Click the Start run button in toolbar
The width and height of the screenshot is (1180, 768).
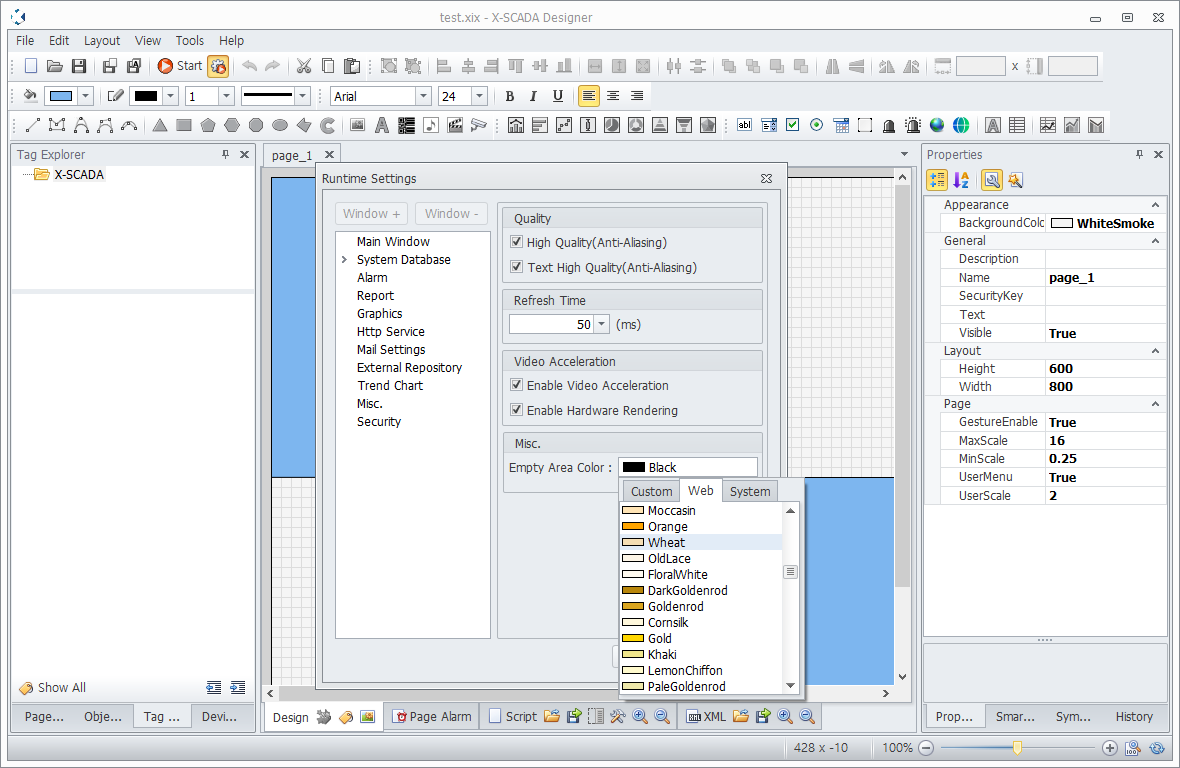pos(180,66)
